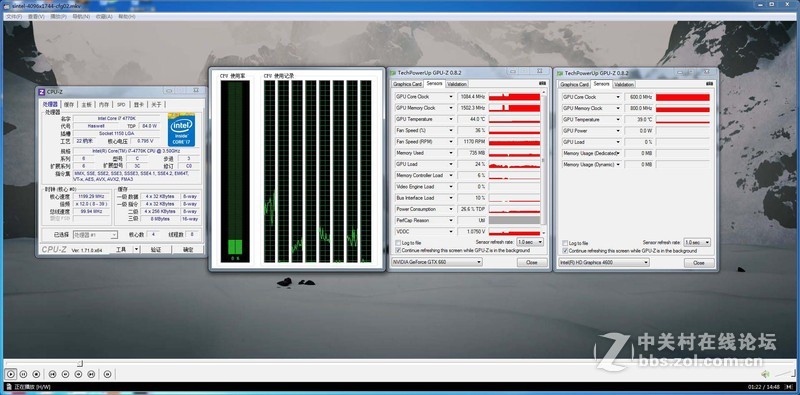The height and width of the screenshot is (395, 800).
Task: Click the CPU-Z purple Z title icon
Action: 42,92
